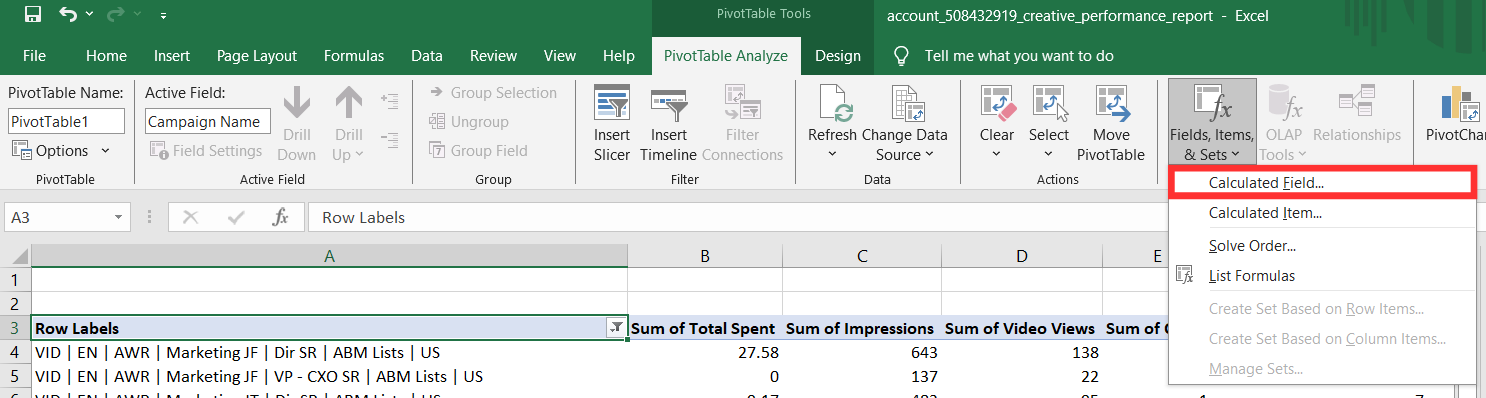
Task: Click the PivotChart icon
Action: point(1456,104)
